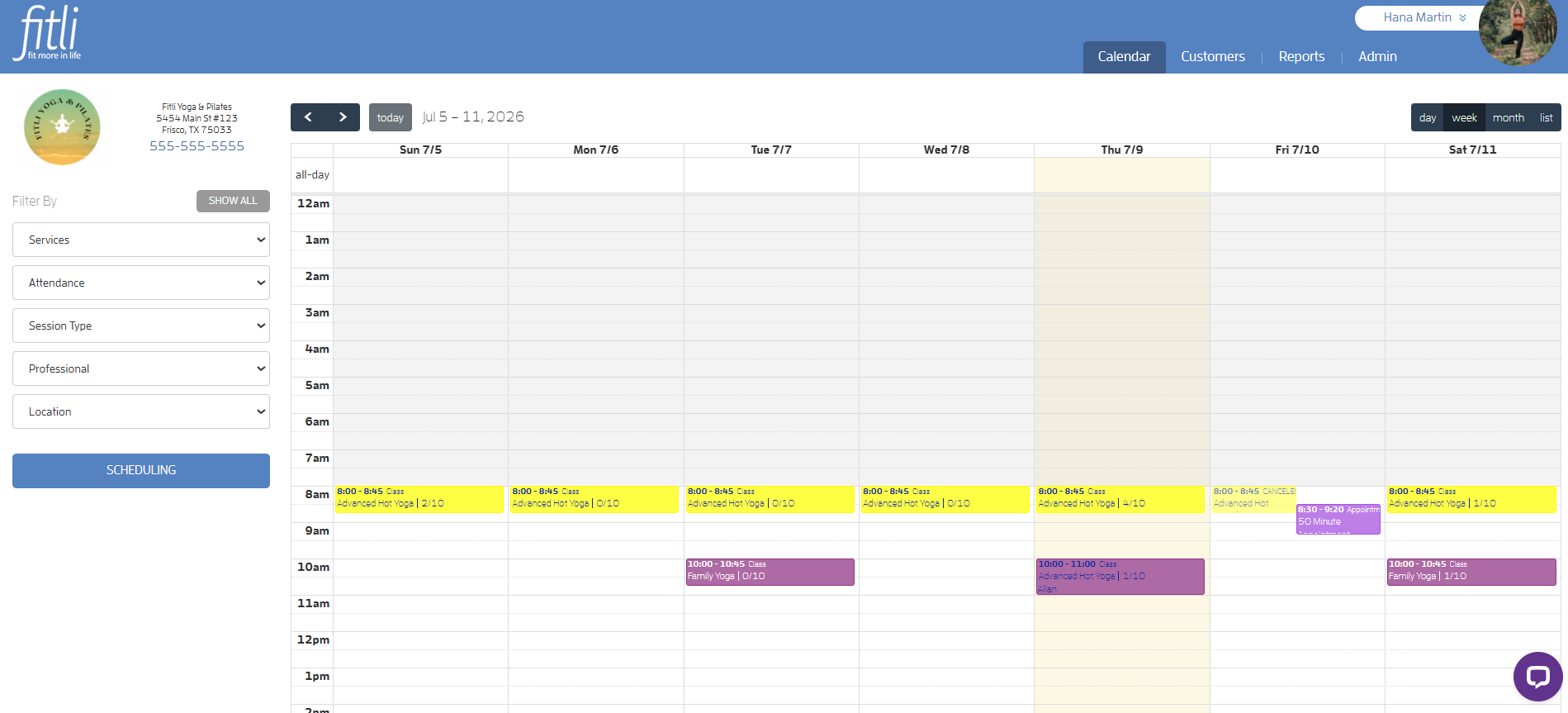Open Tuesday 10:00 Family Yoga class

pyautogui.click(x=770, y=572)
